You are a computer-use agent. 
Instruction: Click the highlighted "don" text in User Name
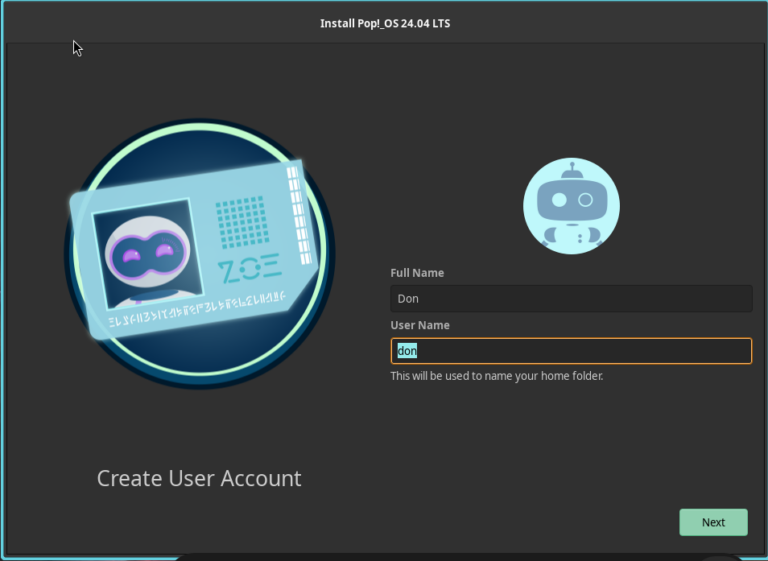pyautogui.click(x=406, y=351)
